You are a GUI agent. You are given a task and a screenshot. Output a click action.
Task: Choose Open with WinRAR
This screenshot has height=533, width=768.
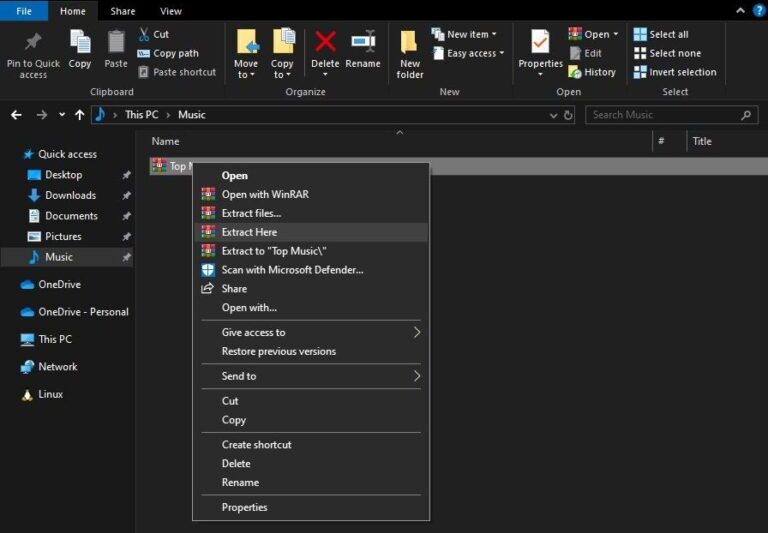pos(311,194)
